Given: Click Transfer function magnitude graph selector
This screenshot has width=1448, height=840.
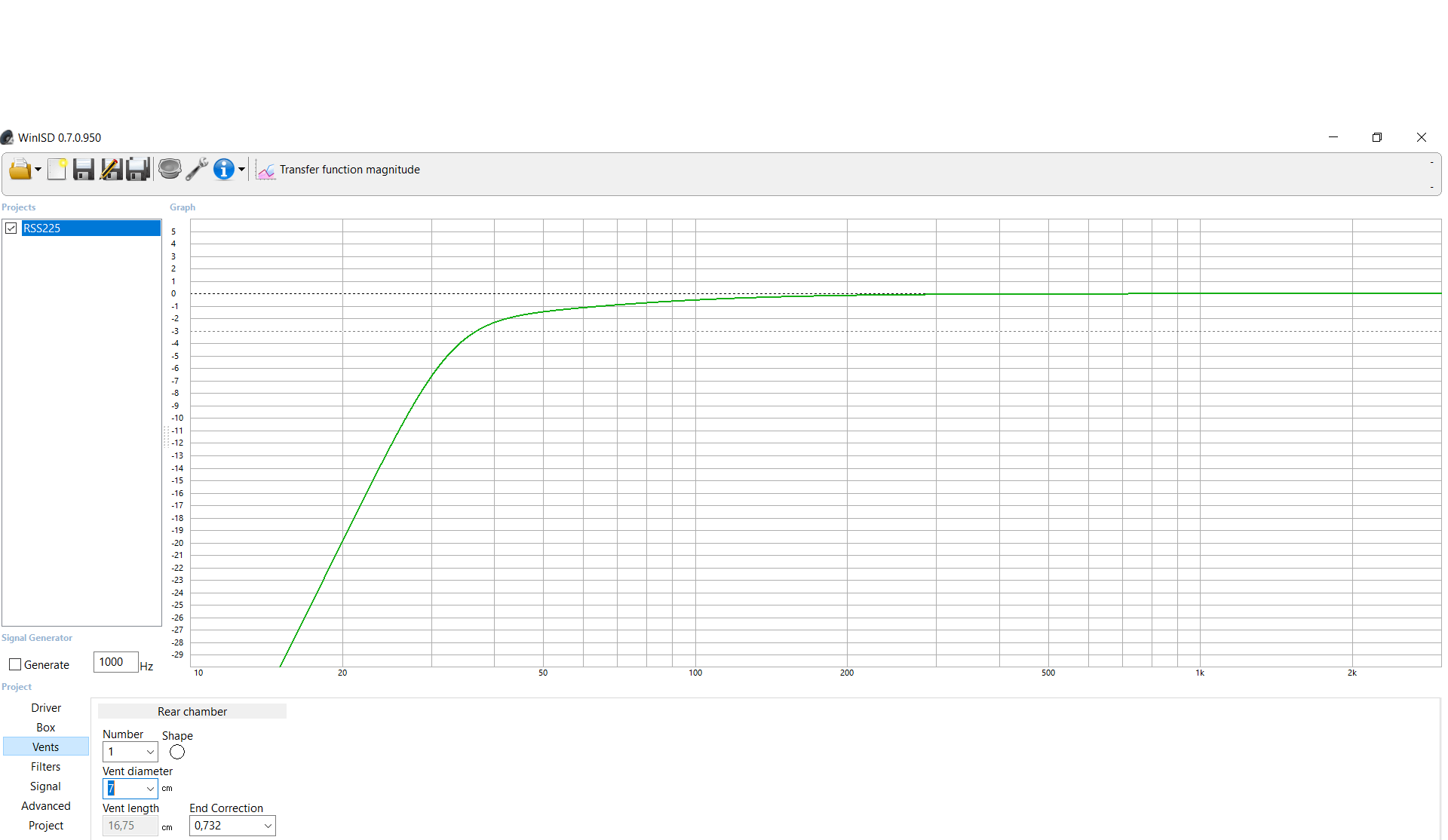Looking at the screenshot, I should [x=349, y=170].
